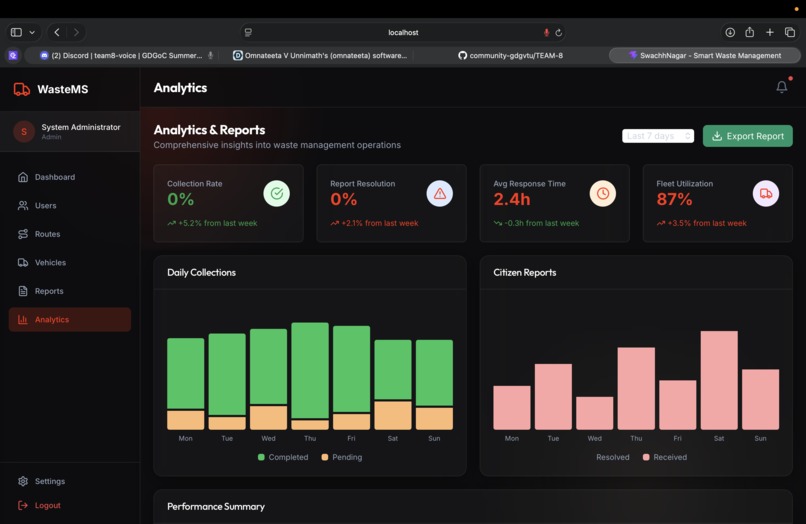The image size is (806, 524).
Task: Reload the localhost page
Action: click(559, 32)
